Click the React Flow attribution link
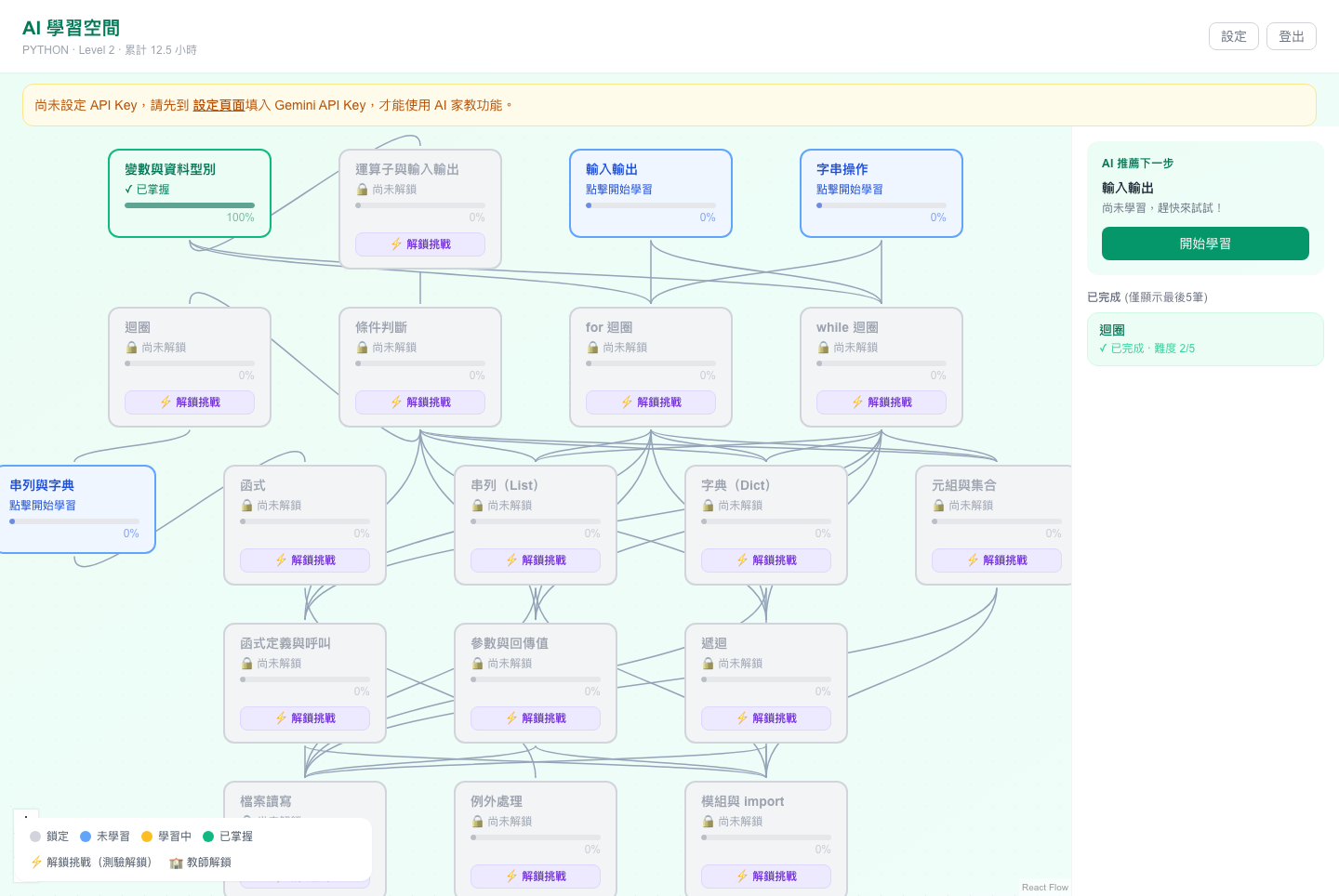 tap(1045, 888)
